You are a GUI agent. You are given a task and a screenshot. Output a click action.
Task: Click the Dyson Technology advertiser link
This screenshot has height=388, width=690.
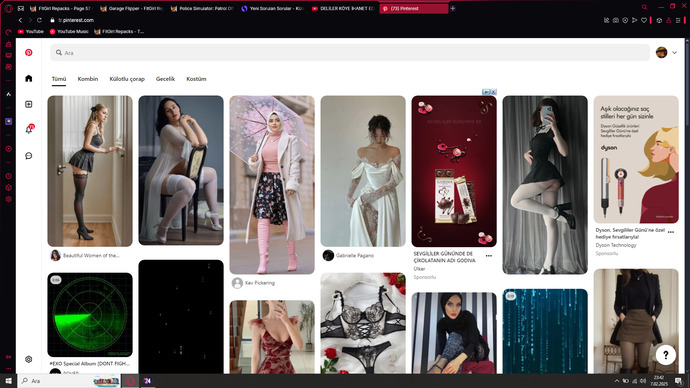tap(616, 245)
